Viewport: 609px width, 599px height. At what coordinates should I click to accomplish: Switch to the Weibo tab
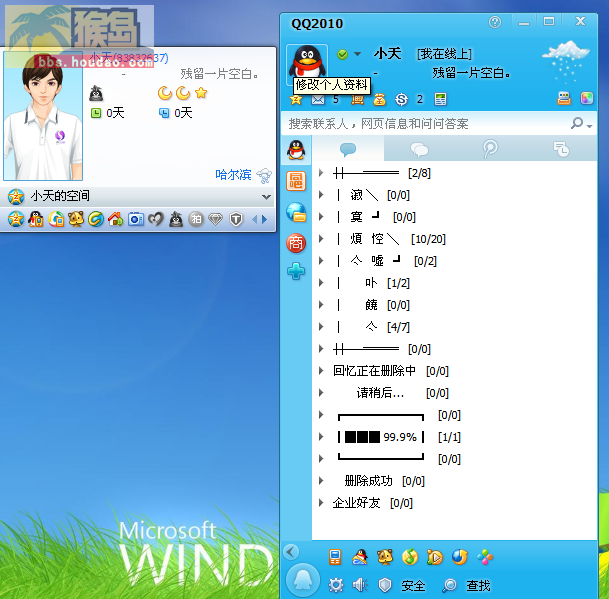[490, 149]
